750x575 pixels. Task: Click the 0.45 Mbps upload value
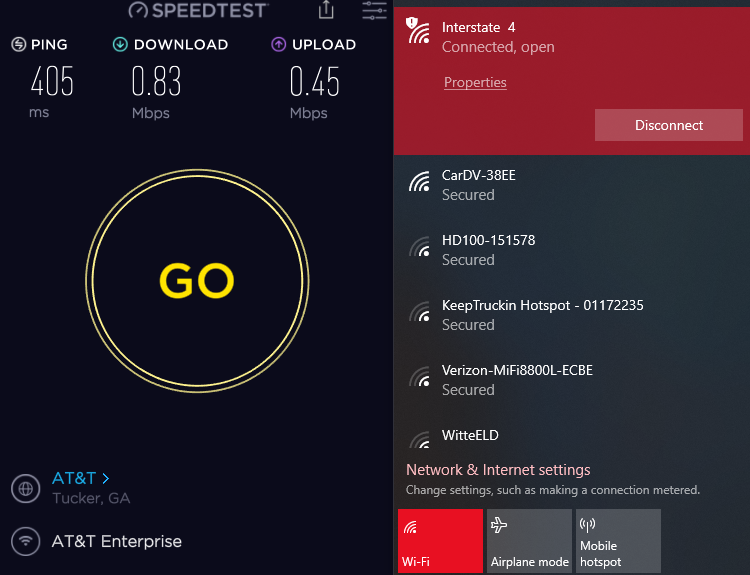coord(314,81)
